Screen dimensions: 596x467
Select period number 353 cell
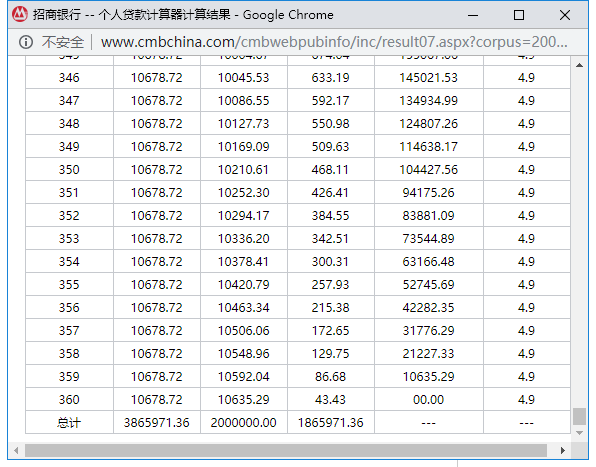coord(69,239)
